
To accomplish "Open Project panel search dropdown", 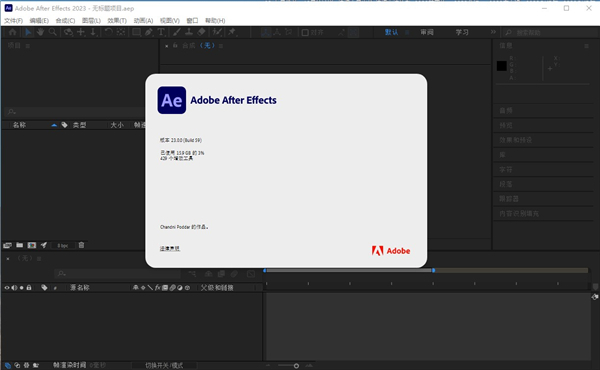I will (11, 112).
